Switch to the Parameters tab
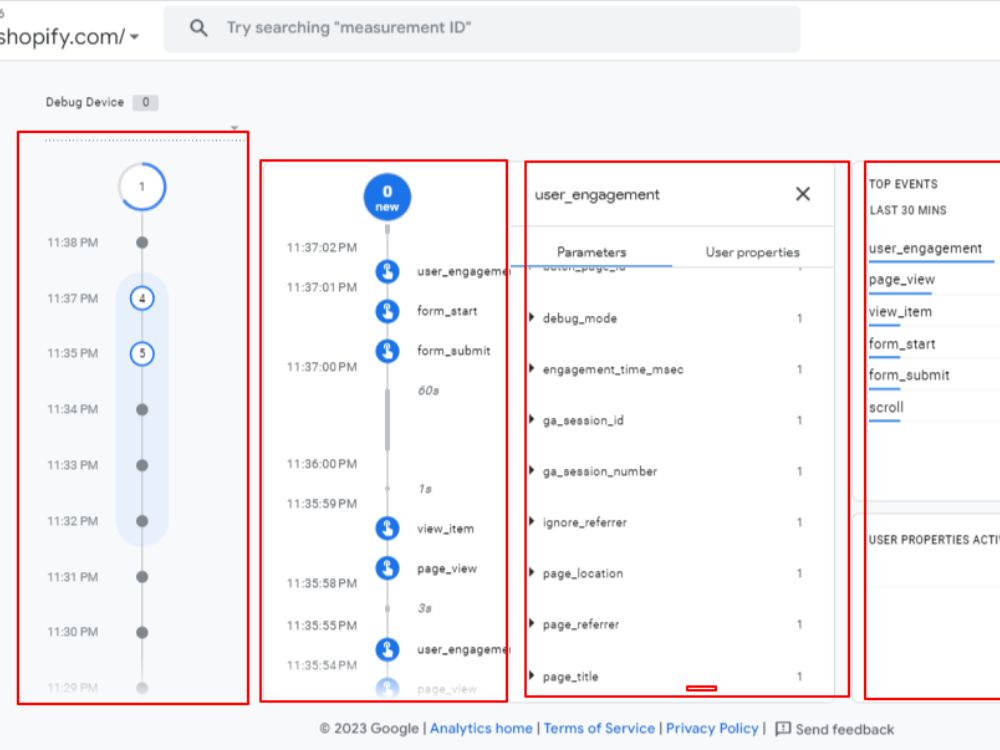1000x750 pixels. [591, 253]
